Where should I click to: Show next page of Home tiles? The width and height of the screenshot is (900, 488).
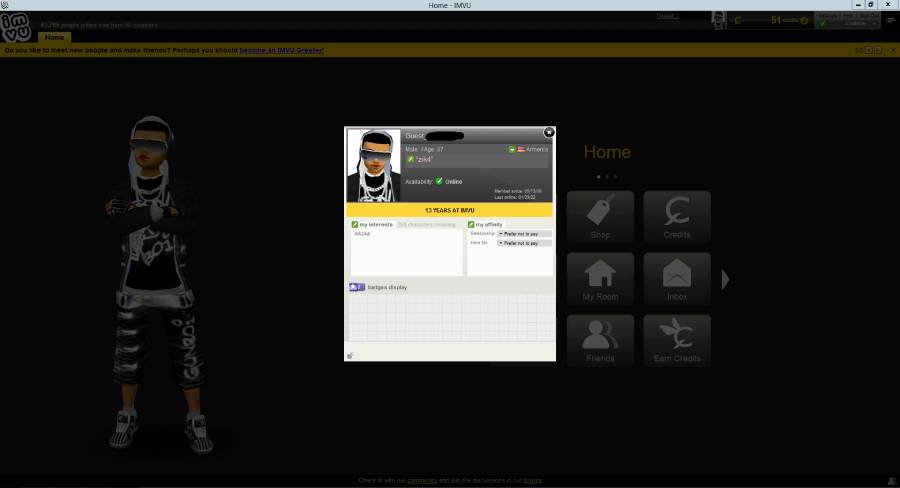(x=726, y=280)
